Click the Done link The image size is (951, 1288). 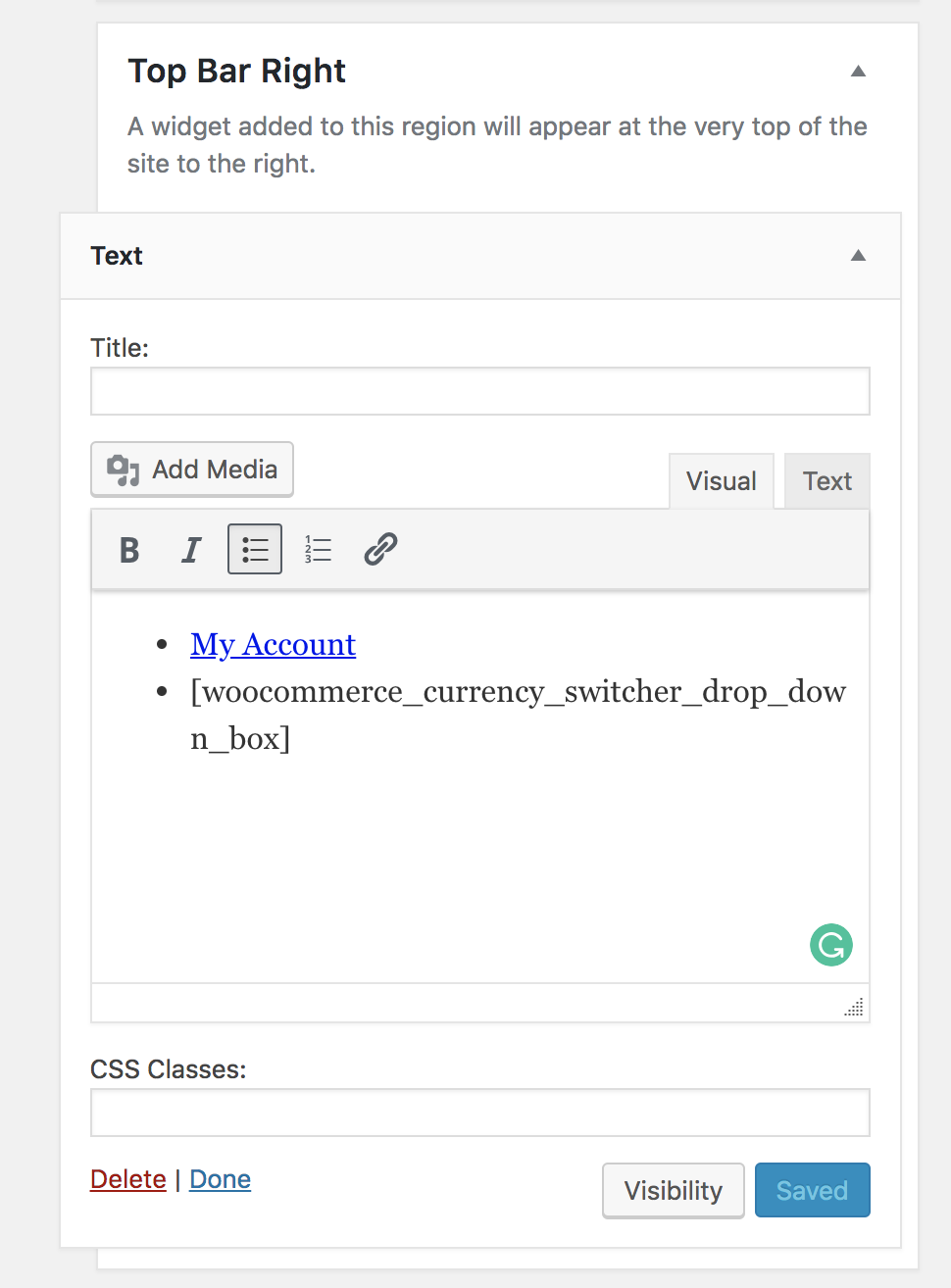[x=221, y=1179]
